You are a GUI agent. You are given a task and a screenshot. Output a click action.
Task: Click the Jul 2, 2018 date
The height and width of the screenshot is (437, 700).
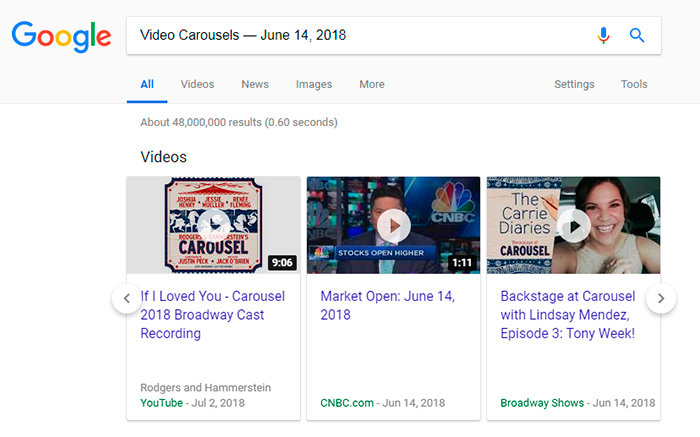tap(218, 403)
